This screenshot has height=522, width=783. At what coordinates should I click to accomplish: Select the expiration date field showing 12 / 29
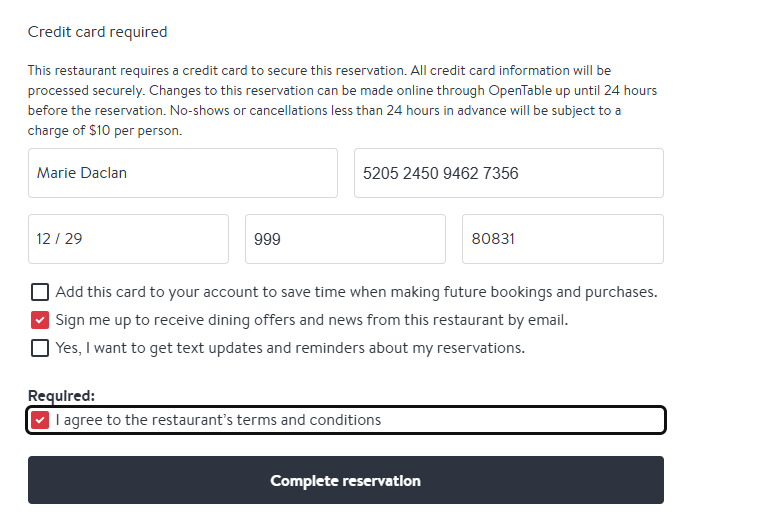[128, 239]
